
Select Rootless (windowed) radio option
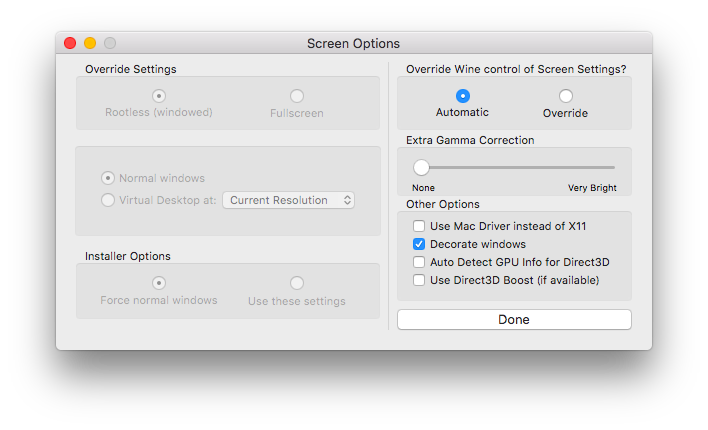point(158,96)
